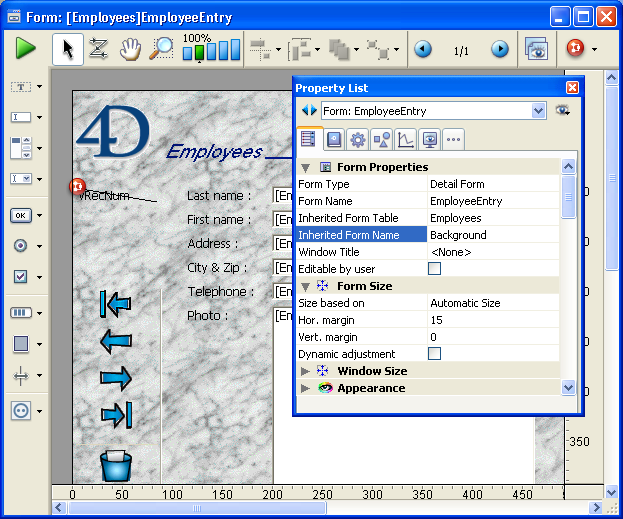Open the Form: EmployeeEntry dropdown

coord(539,111)
